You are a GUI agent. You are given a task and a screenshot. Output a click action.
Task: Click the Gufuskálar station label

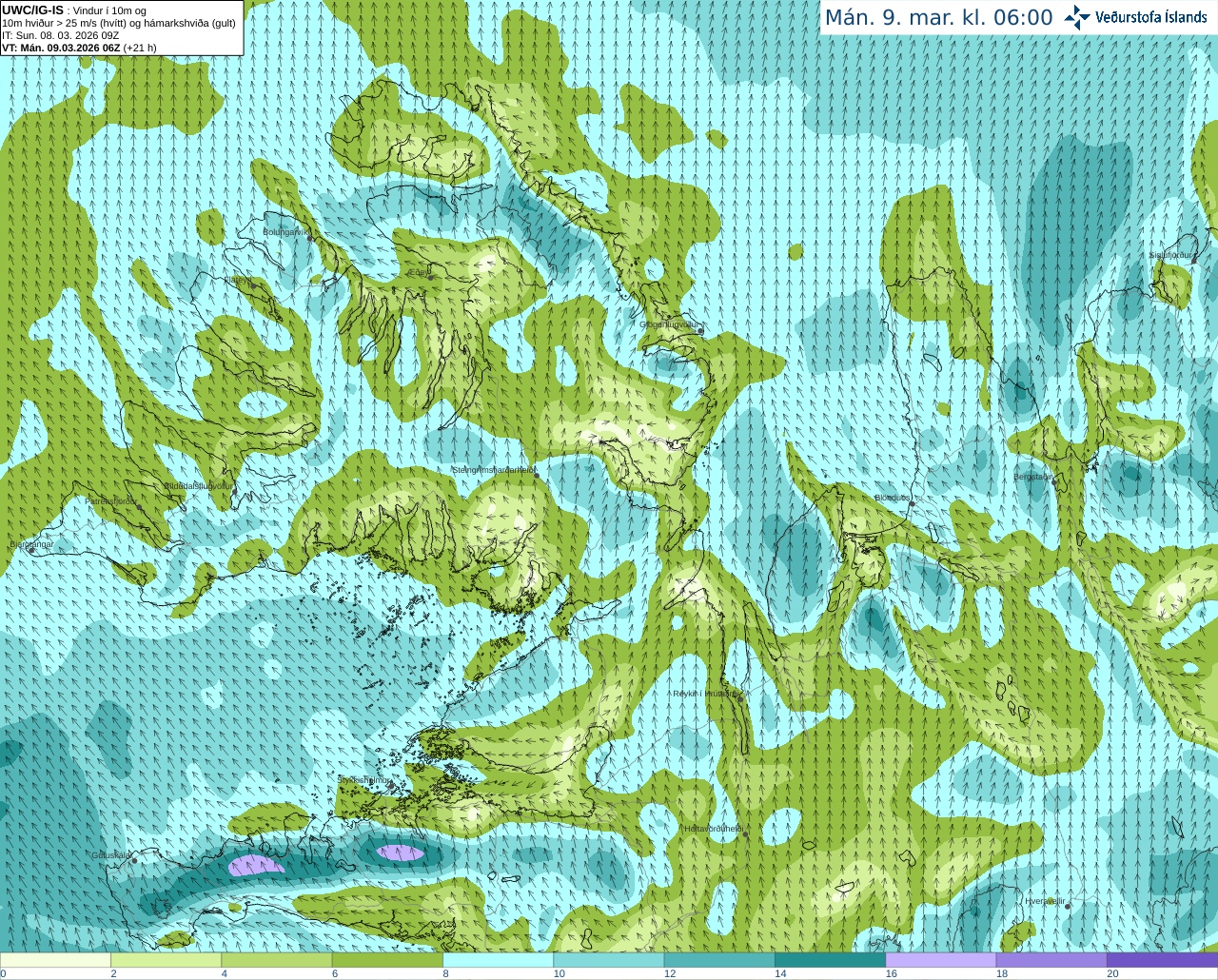coord(111,855)
